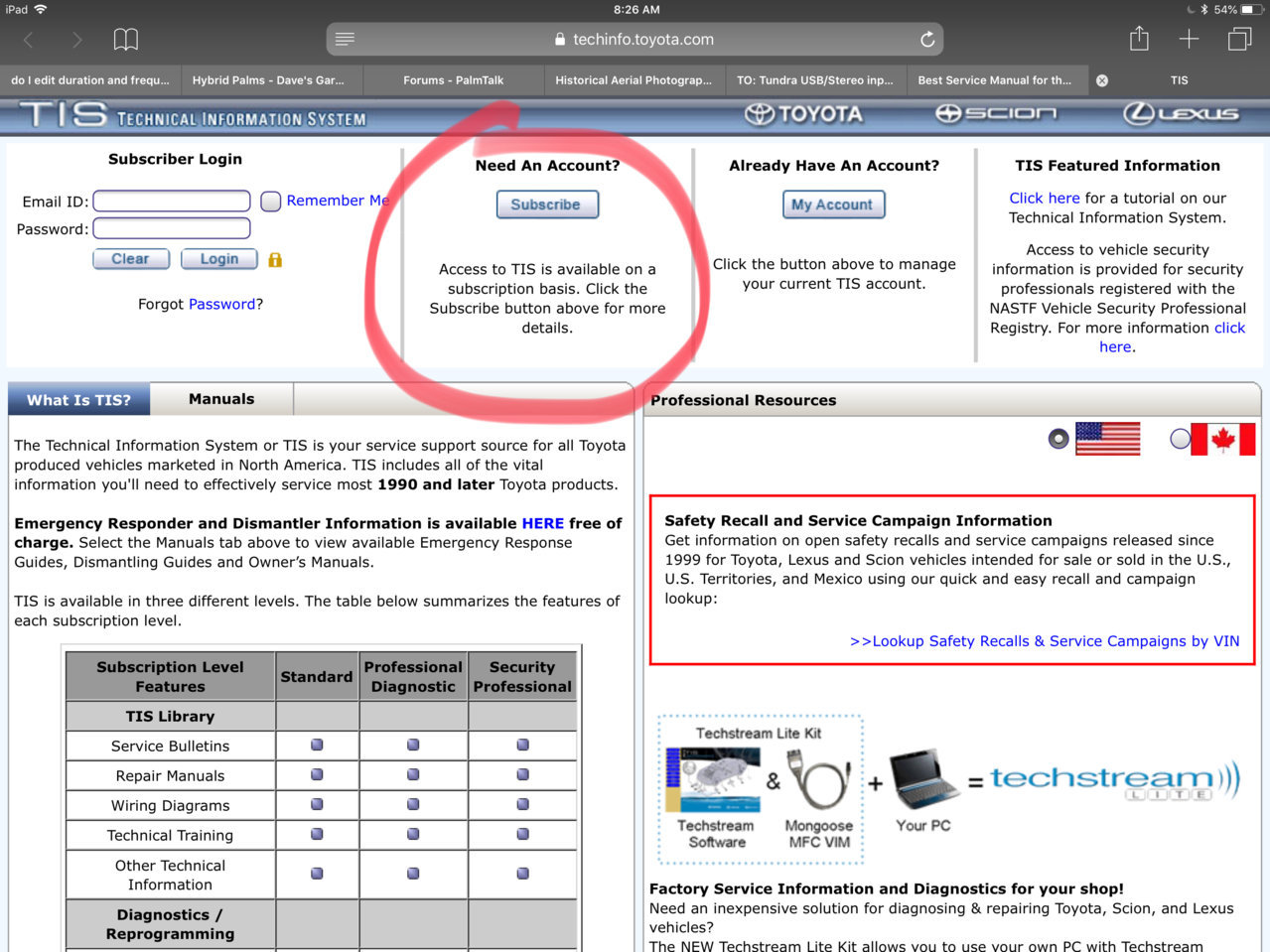Click the 'Professional Diagnostic' column header
The image size is (1270, 952).
click(x=413, y=677)
